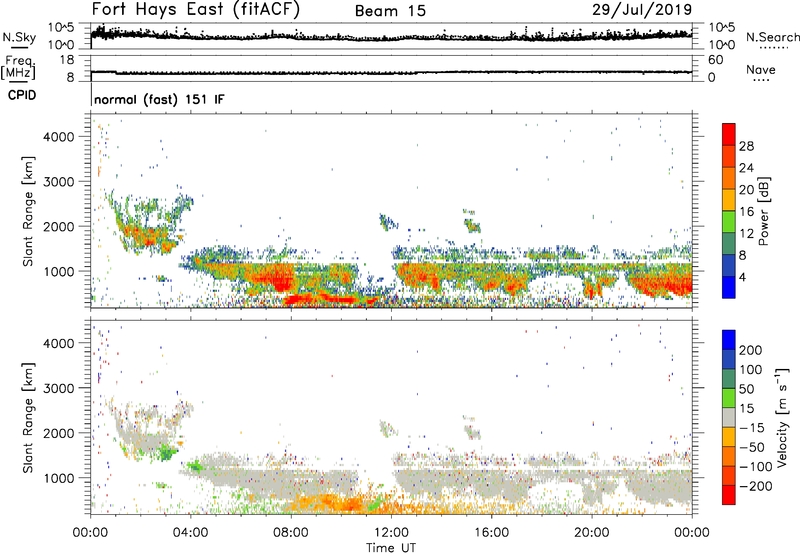The width and height of the screenshot is (800, 554).
Task: Pick the red top segment of Power colorbar
Action: pos(729,134)
